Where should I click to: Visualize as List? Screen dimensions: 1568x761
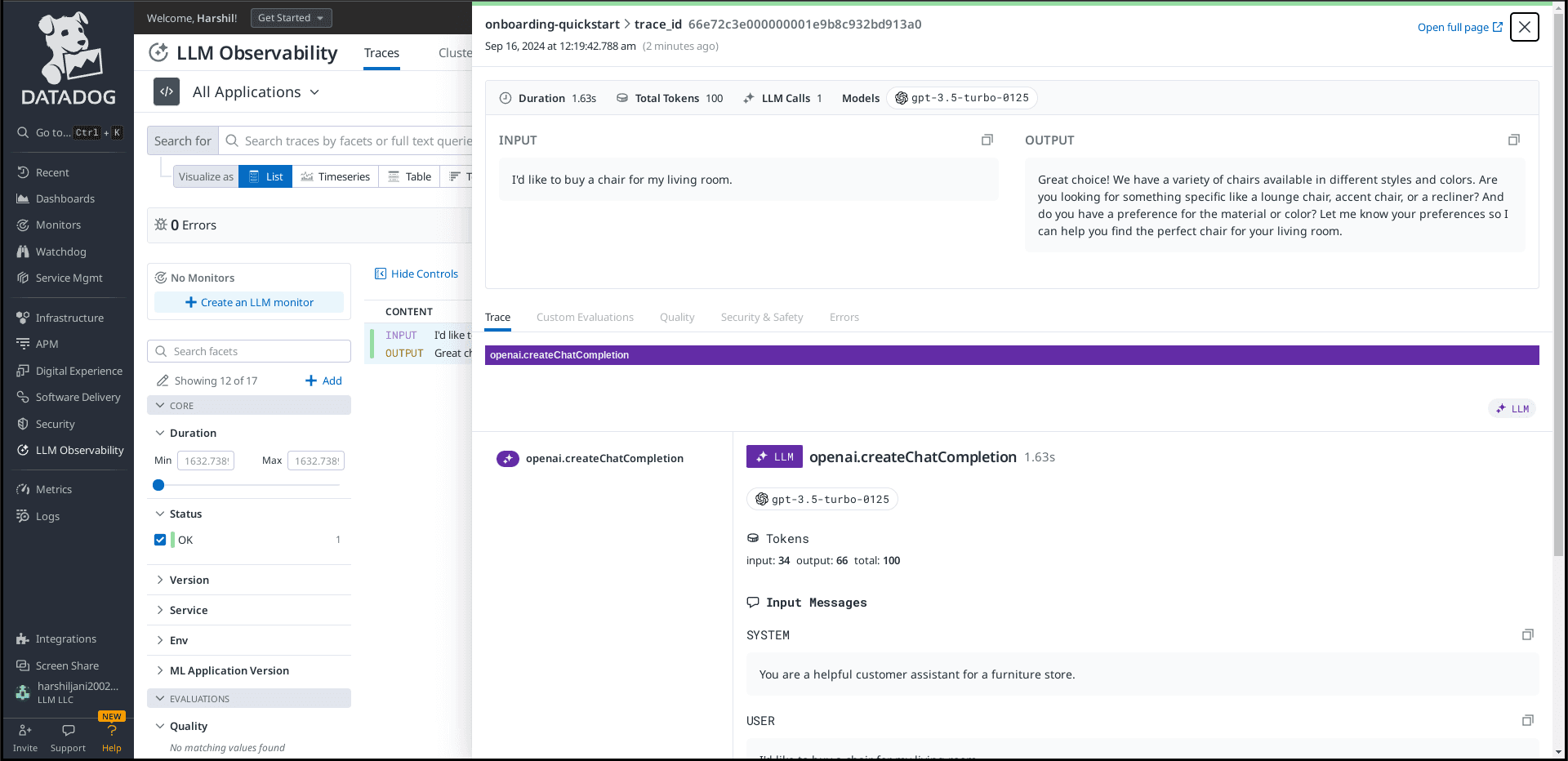pos(265,176)
